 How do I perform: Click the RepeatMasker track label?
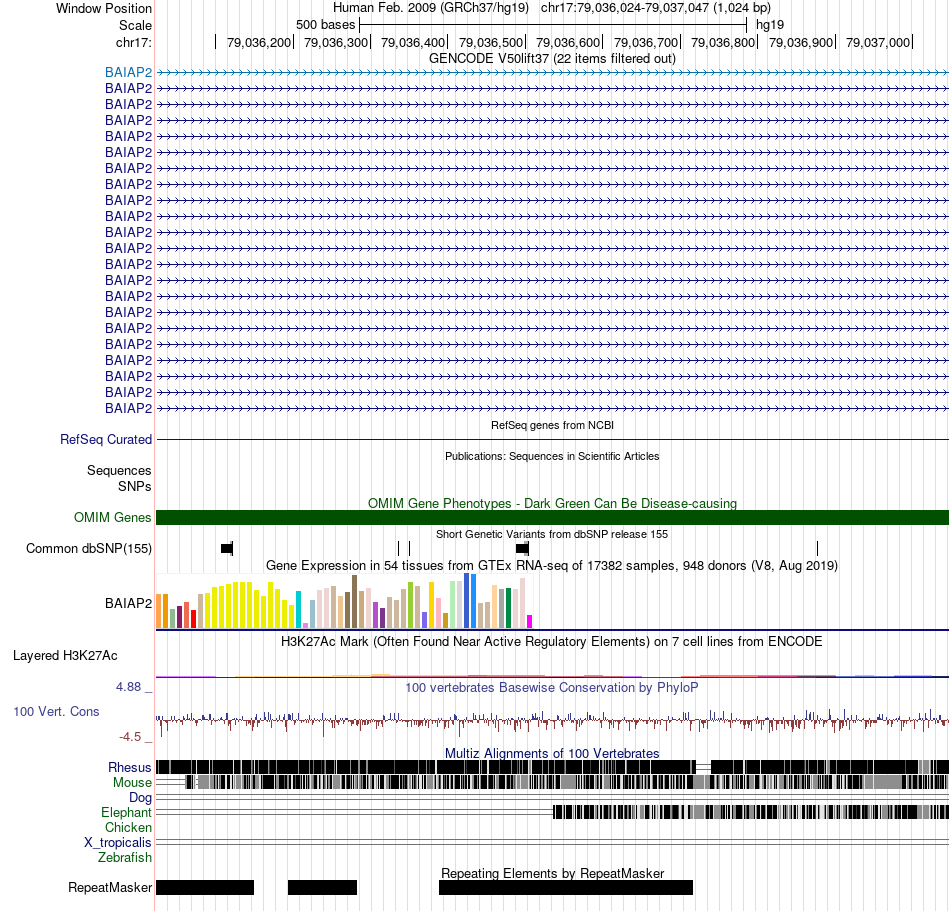110,887
